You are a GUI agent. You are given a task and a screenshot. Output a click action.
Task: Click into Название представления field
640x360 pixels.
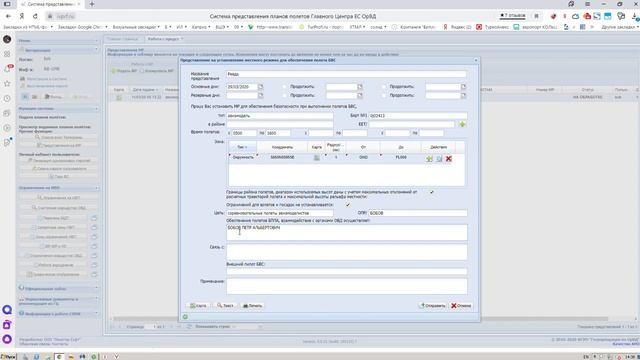pyautogui.click(x=346, y=74)
